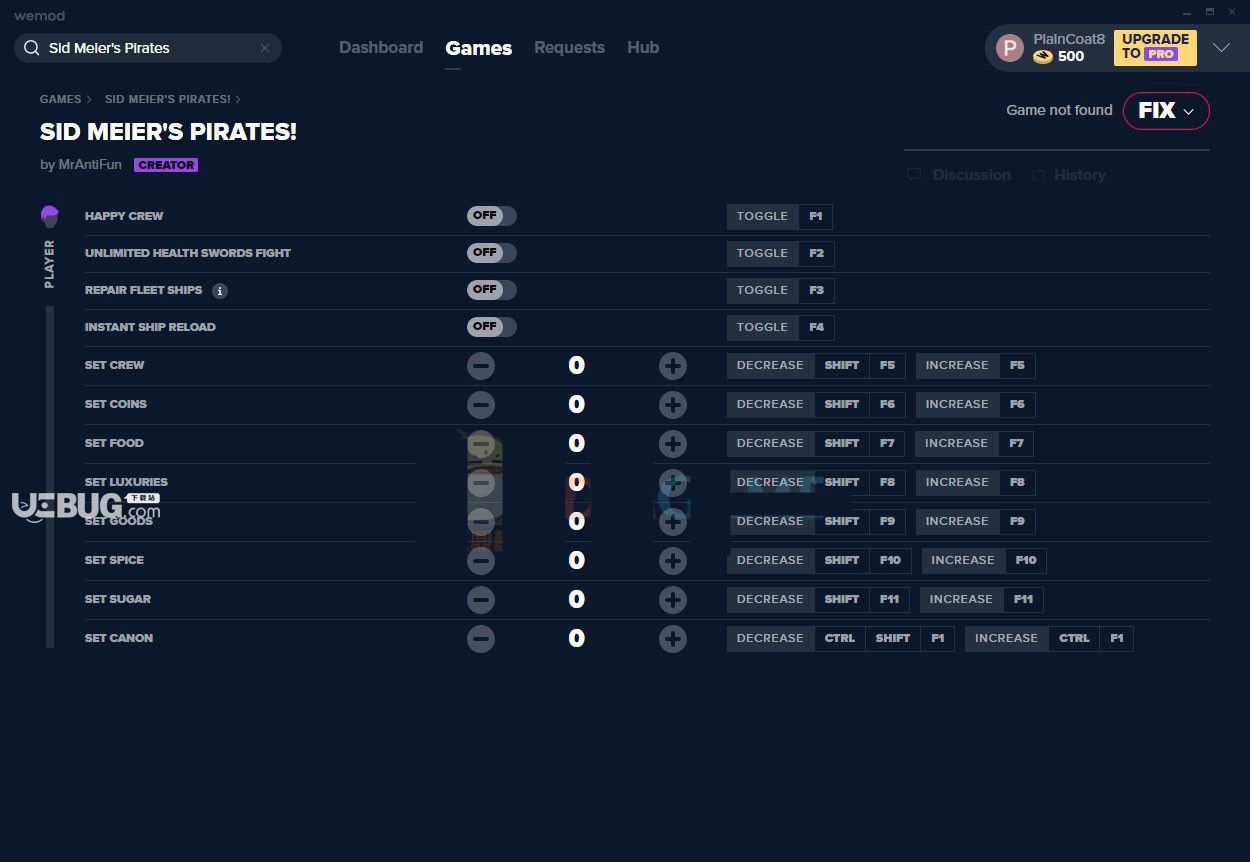Image resolution: width=1250 pixels, height=862 pixels.
Task: Decrease Set Sugar with the minus icon
Action: click(x=481, y=600)
